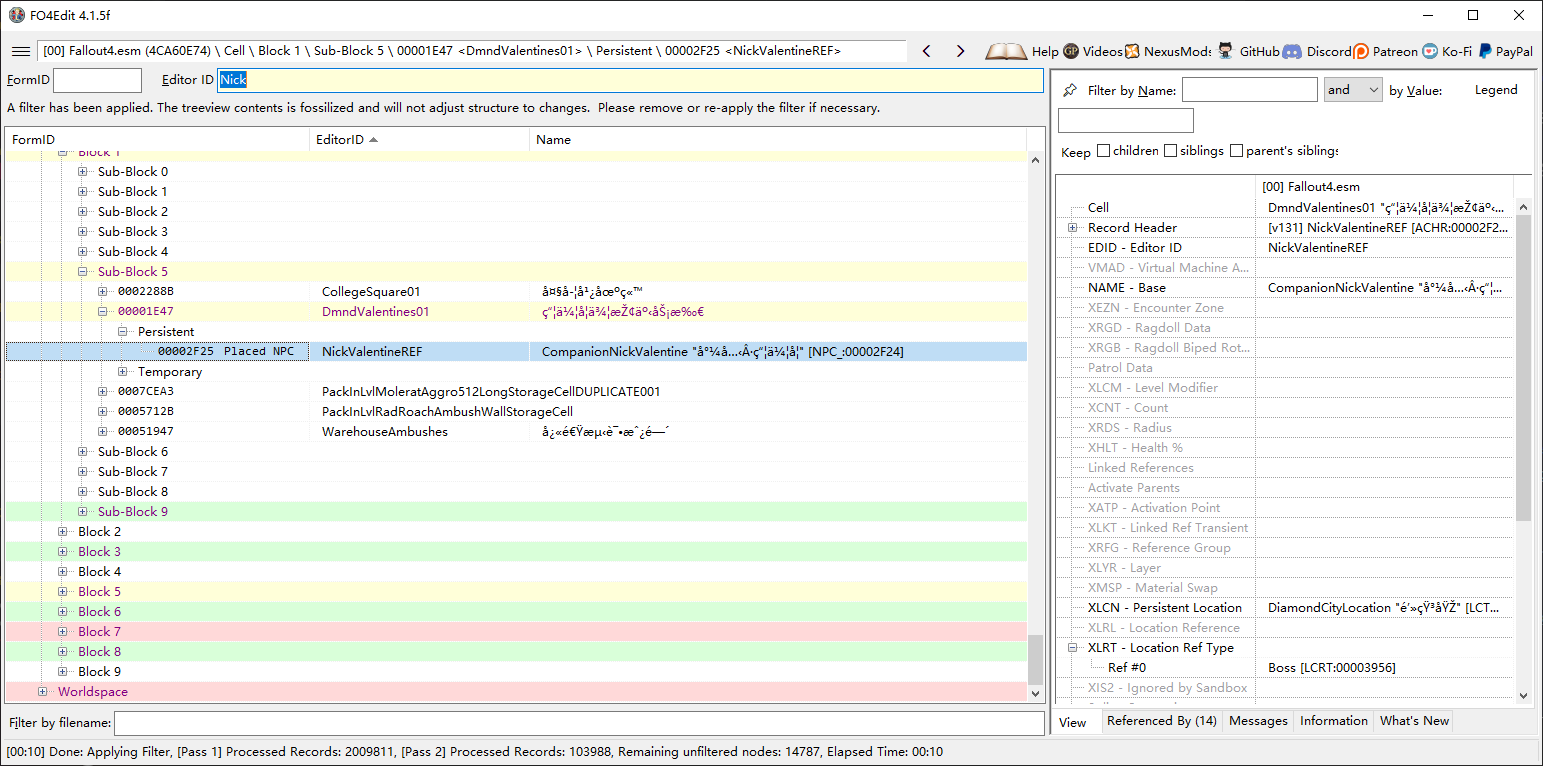
Task: Open Patreon link icon
Action: click(1361, 51)
